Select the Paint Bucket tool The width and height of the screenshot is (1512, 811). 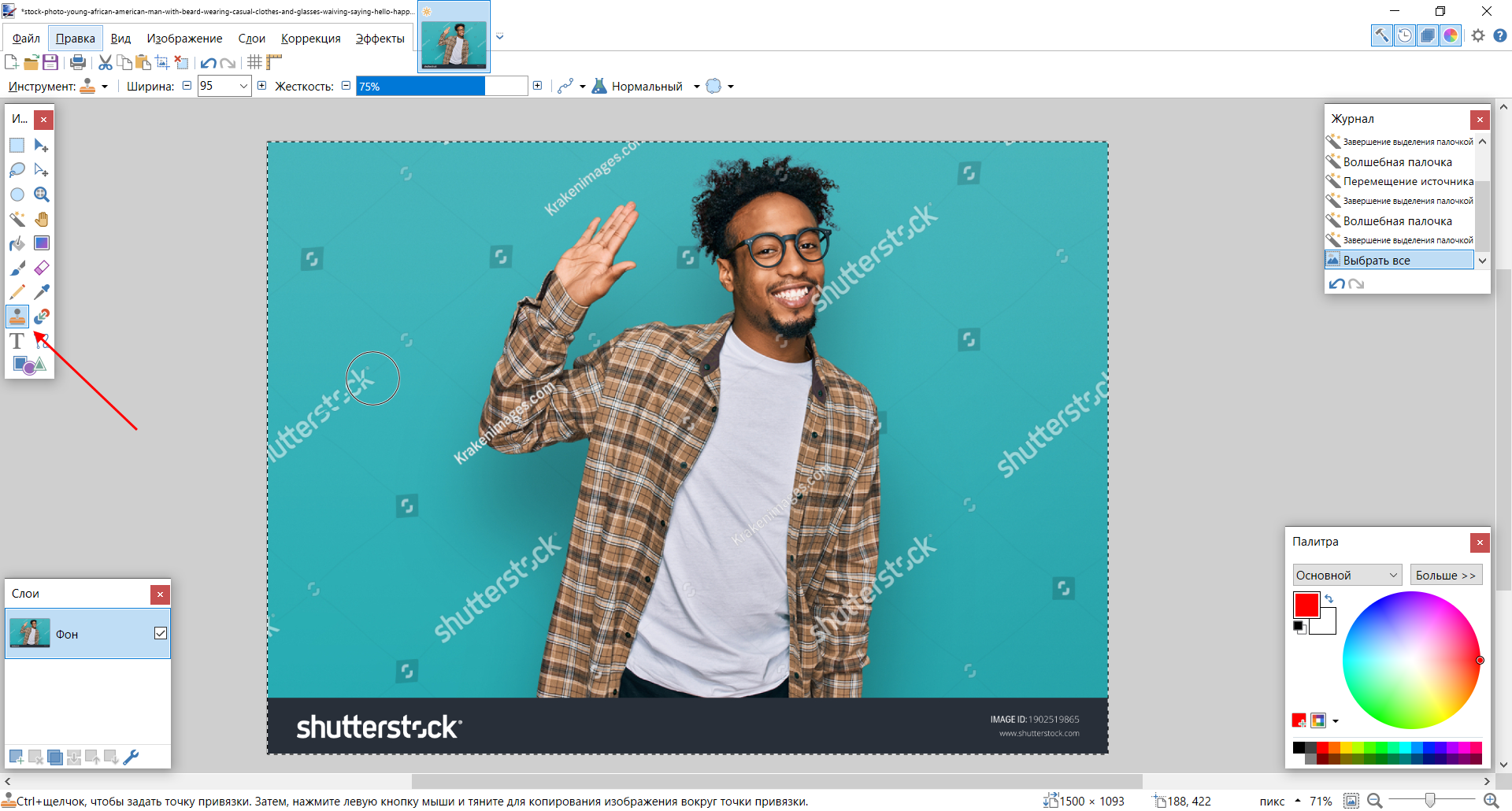pos(17,243)
